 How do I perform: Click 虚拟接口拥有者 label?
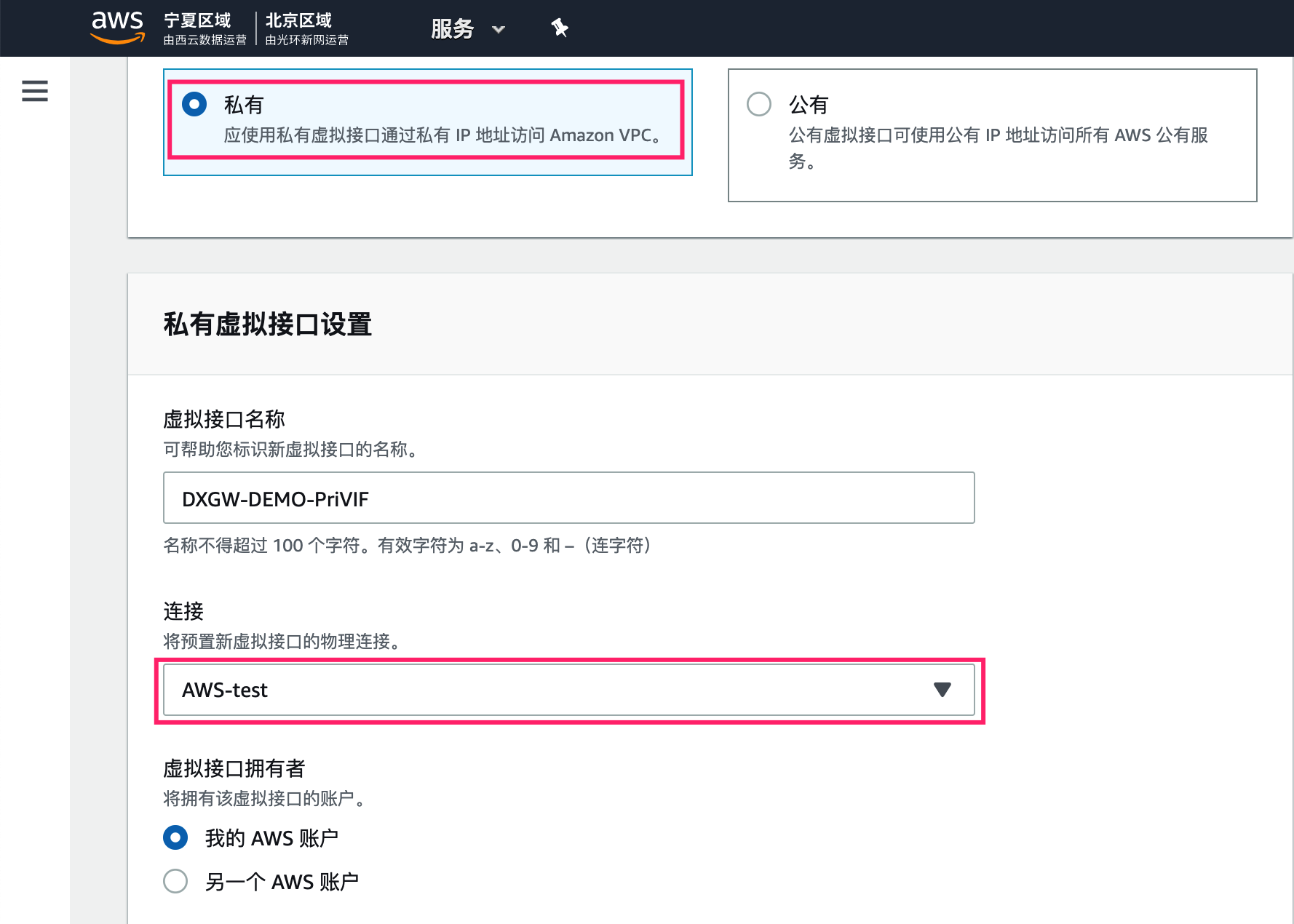pos(234,768)
